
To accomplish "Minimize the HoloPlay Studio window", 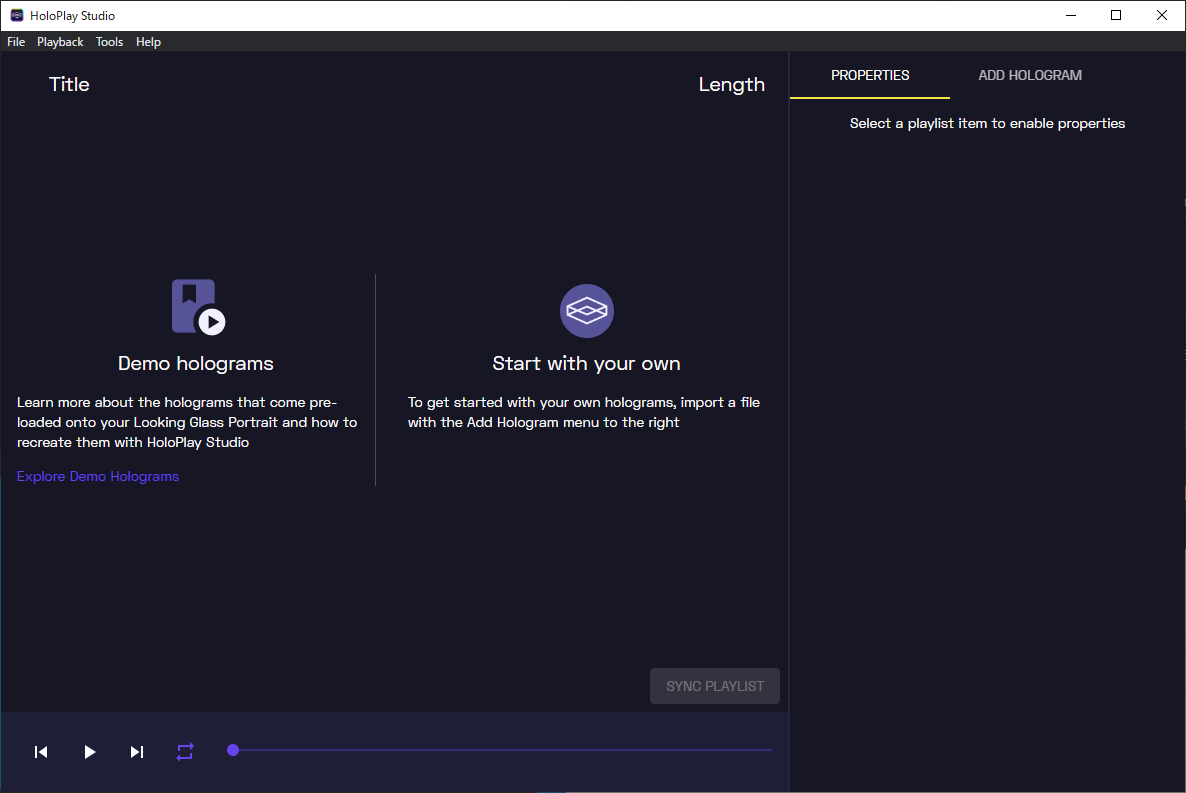I will point(1070,15).
